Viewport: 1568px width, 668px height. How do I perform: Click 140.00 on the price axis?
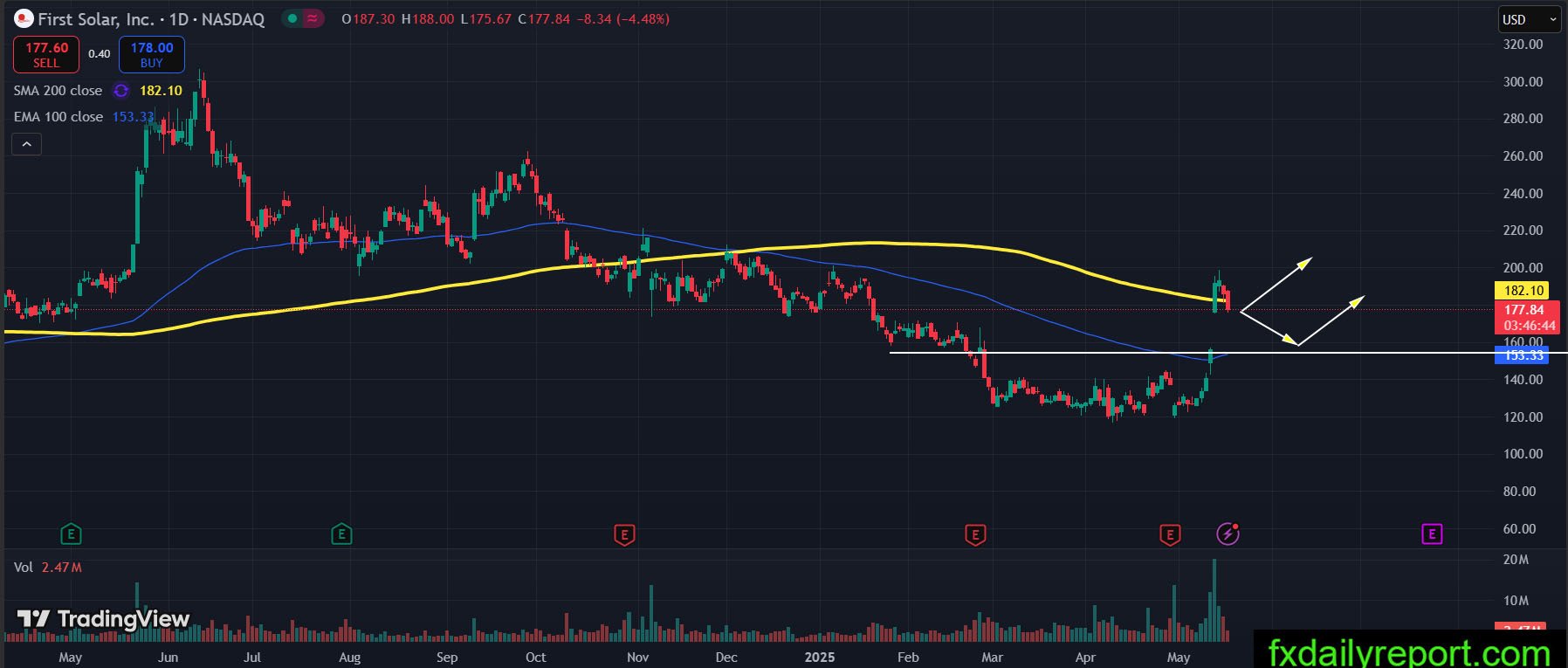tap(1523, 380)
